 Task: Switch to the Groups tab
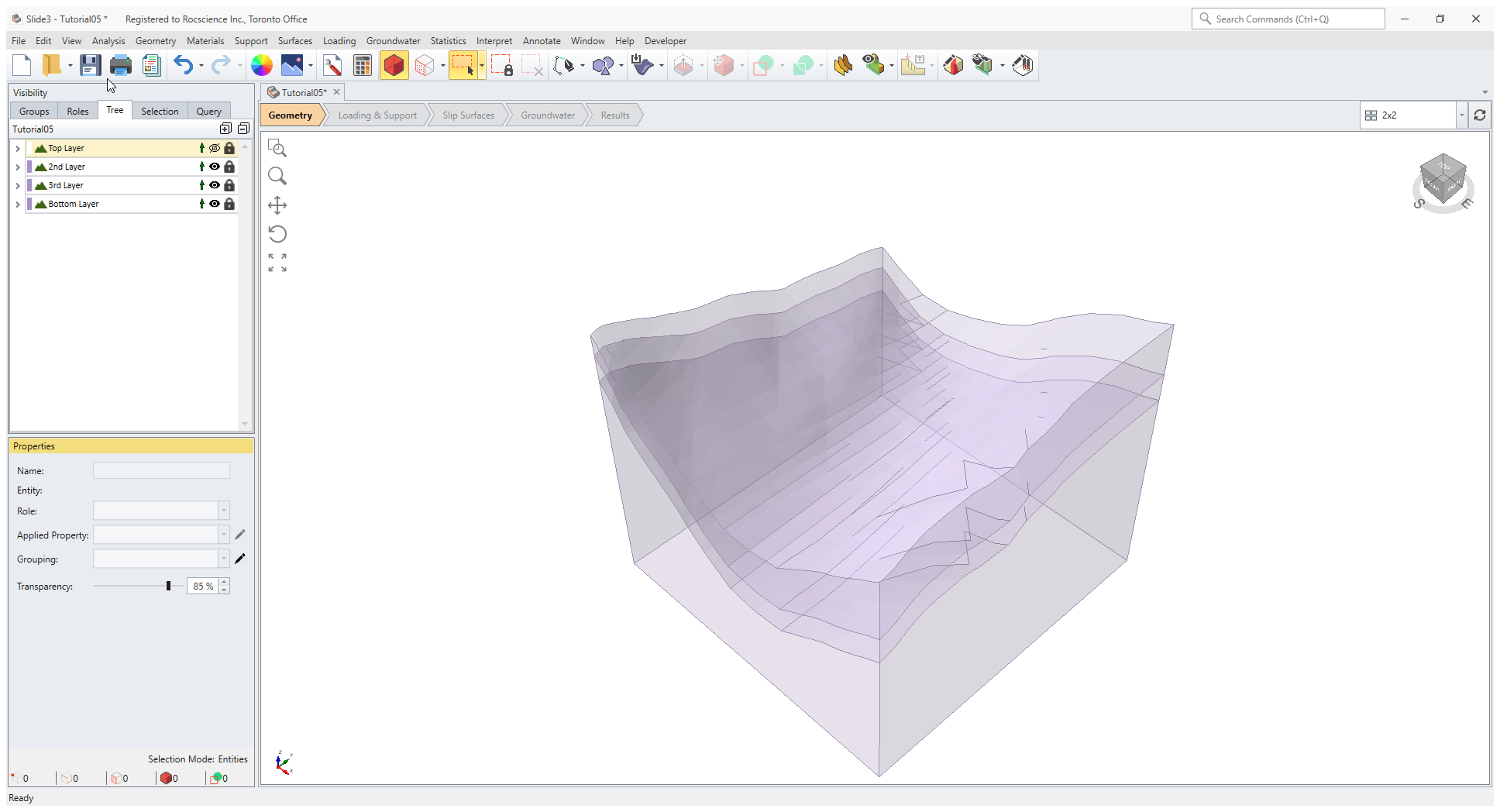[x=34, y=111]
